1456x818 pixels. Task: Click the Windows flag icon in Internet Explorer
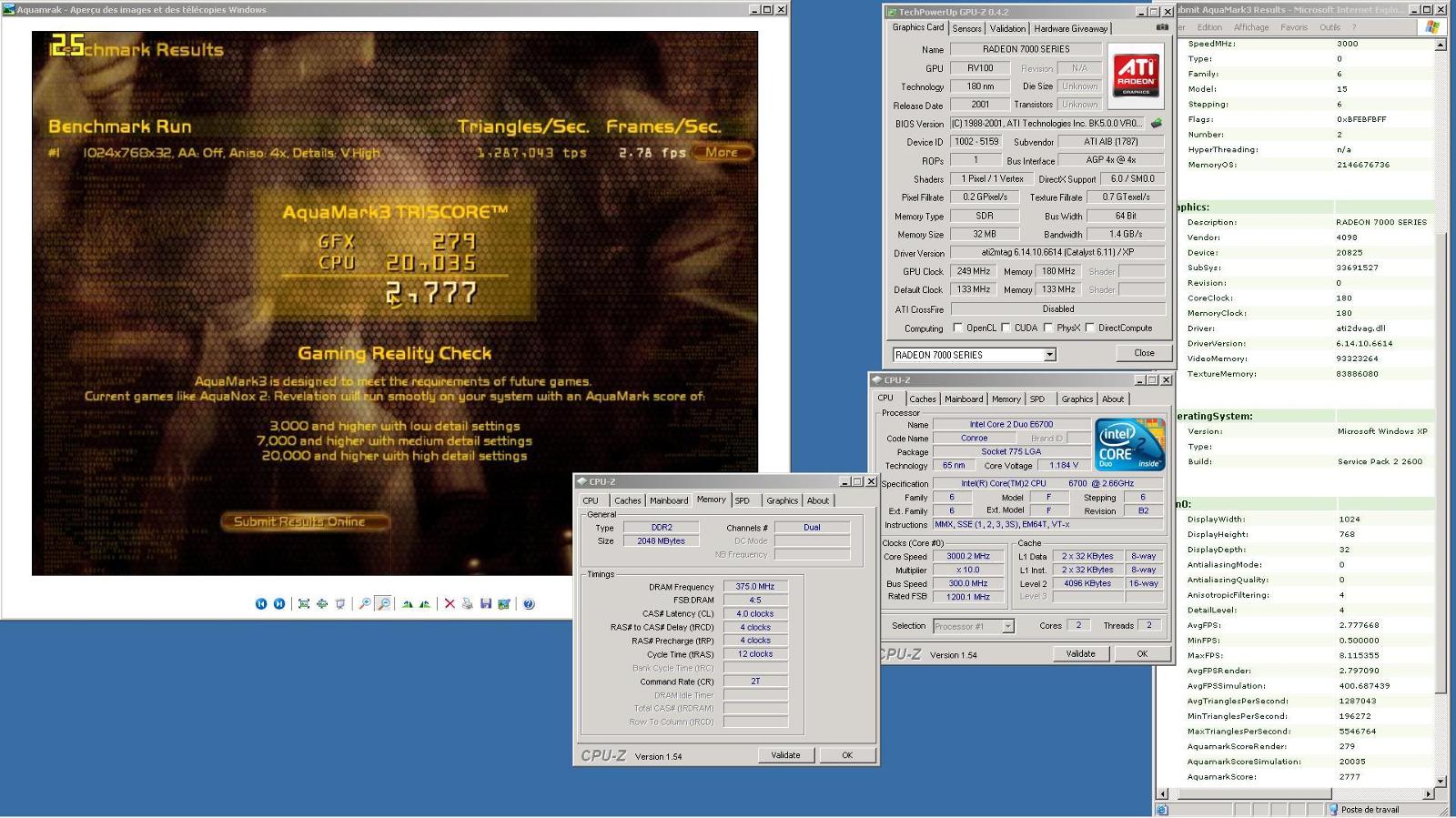[x=1432, y=27]
